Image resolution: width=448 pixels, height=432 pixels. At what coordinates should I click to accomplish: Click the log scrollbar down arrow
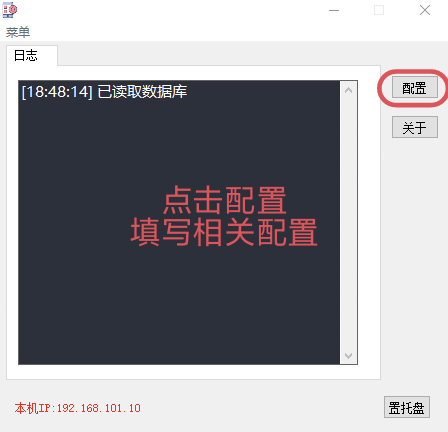click(349, 355)
